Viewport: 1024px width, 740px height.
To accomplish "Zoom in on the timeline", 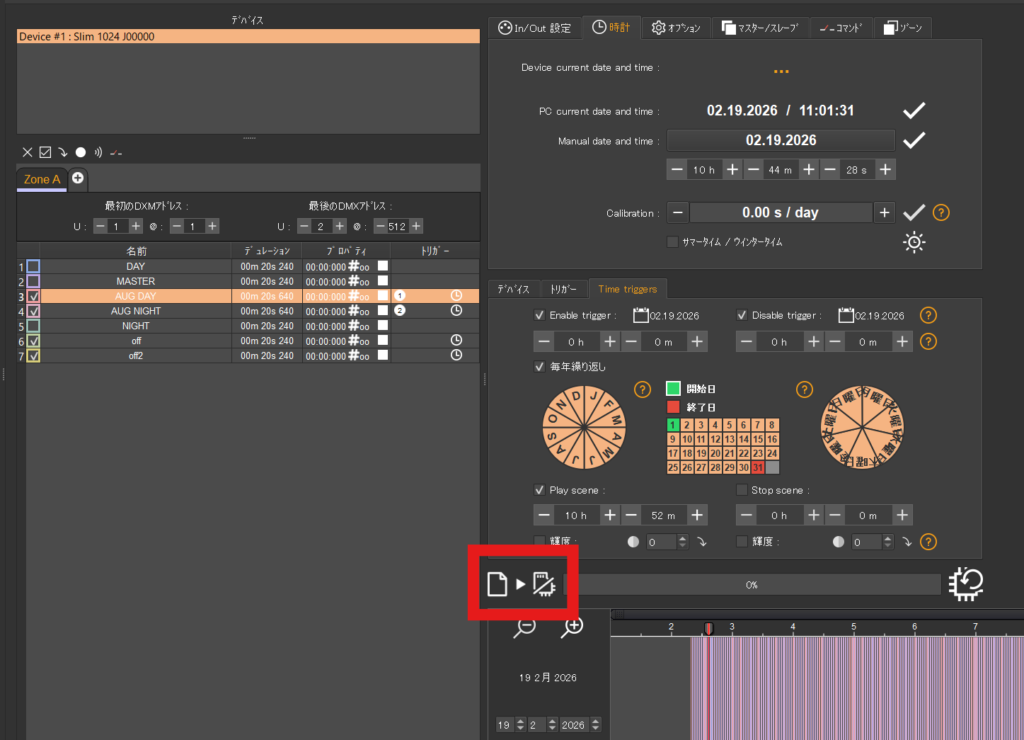I will point(572,627).
